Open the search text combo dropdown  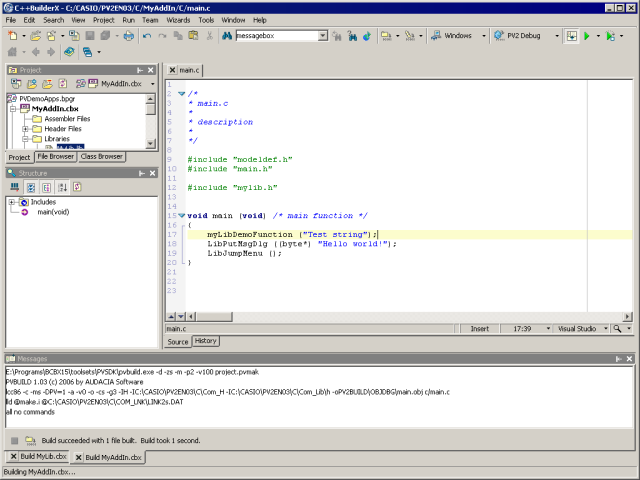click(322, 36)
